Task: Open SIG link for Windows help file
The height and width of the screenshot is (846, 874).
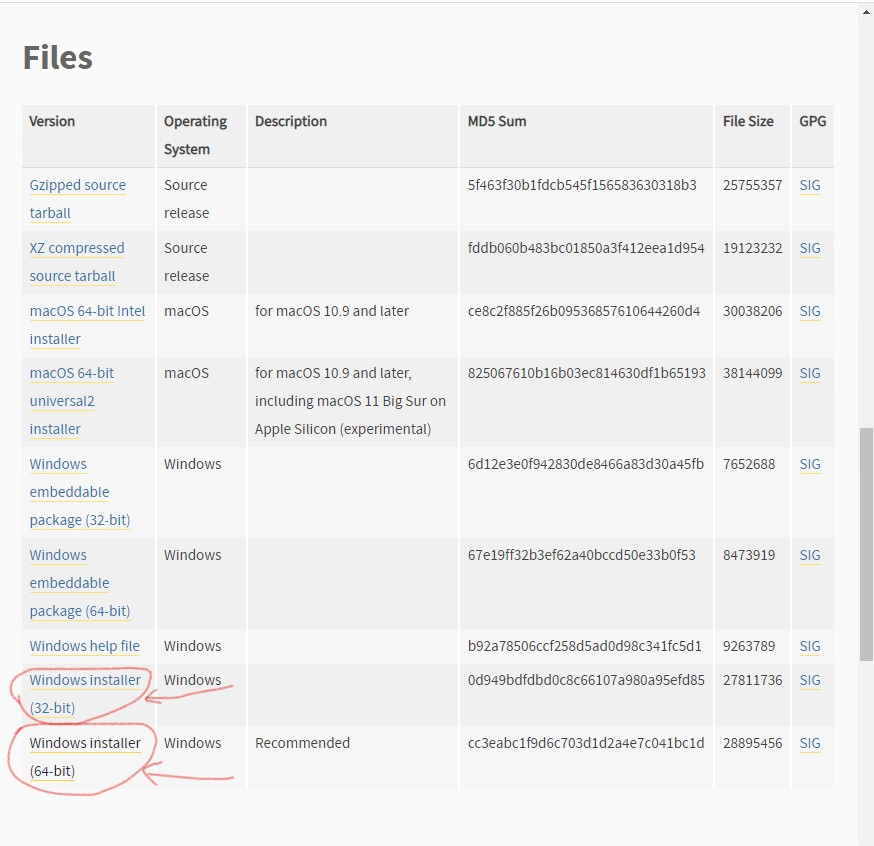Action: pos(810,646)
